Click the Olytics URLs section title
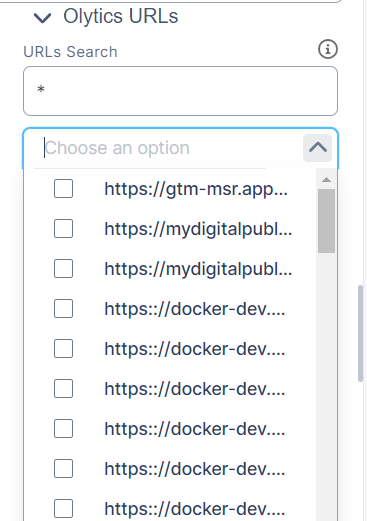The image size is (367, 521). 121,16
